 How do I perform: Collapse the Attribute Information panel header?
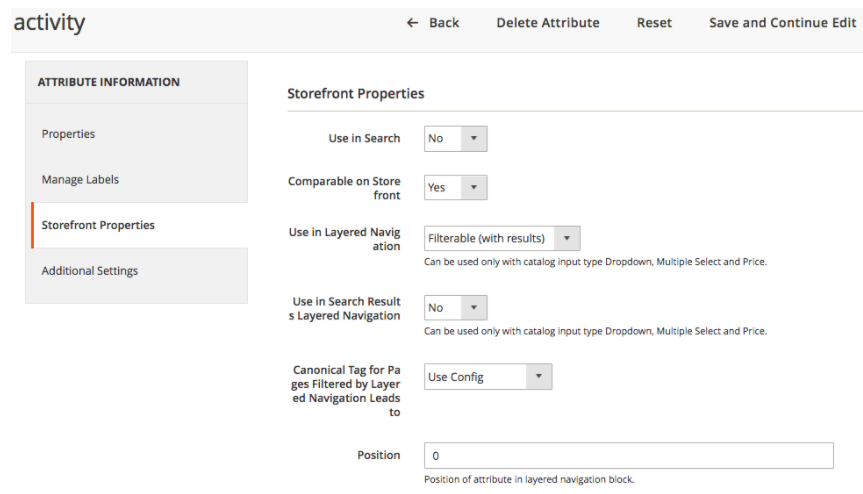coord(109,82)
